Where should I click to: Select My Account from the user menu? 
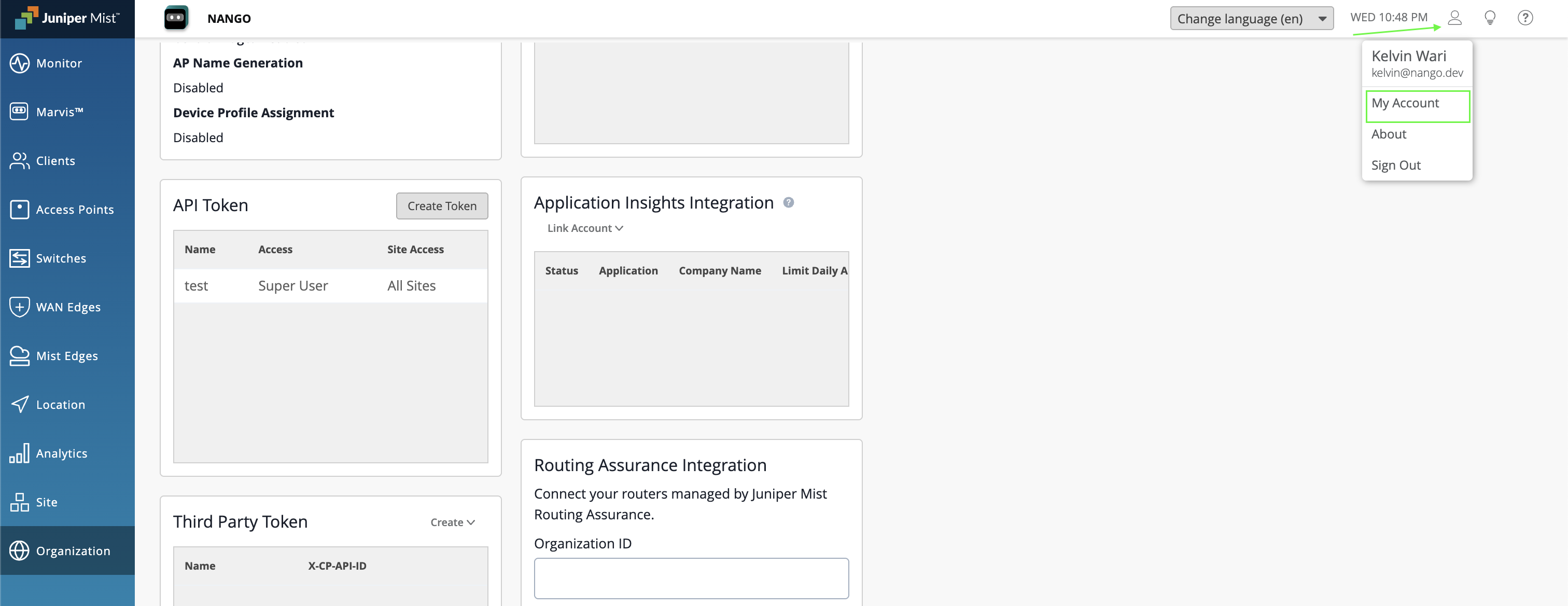coord(1405,104)
